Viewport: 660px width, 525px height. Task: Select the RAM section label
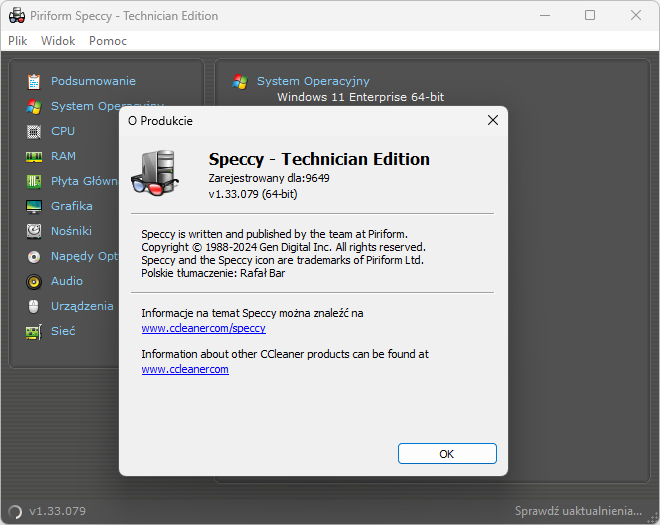[63, 156]
